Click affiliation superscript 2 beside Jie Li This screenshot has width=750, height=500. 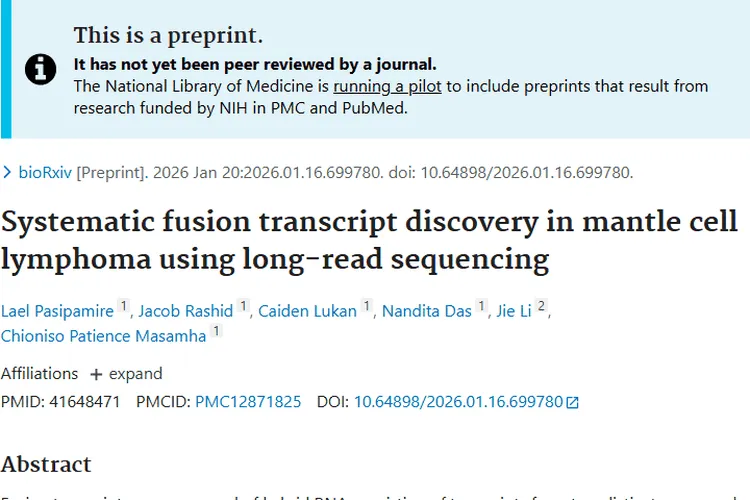[x=541, y=307]
